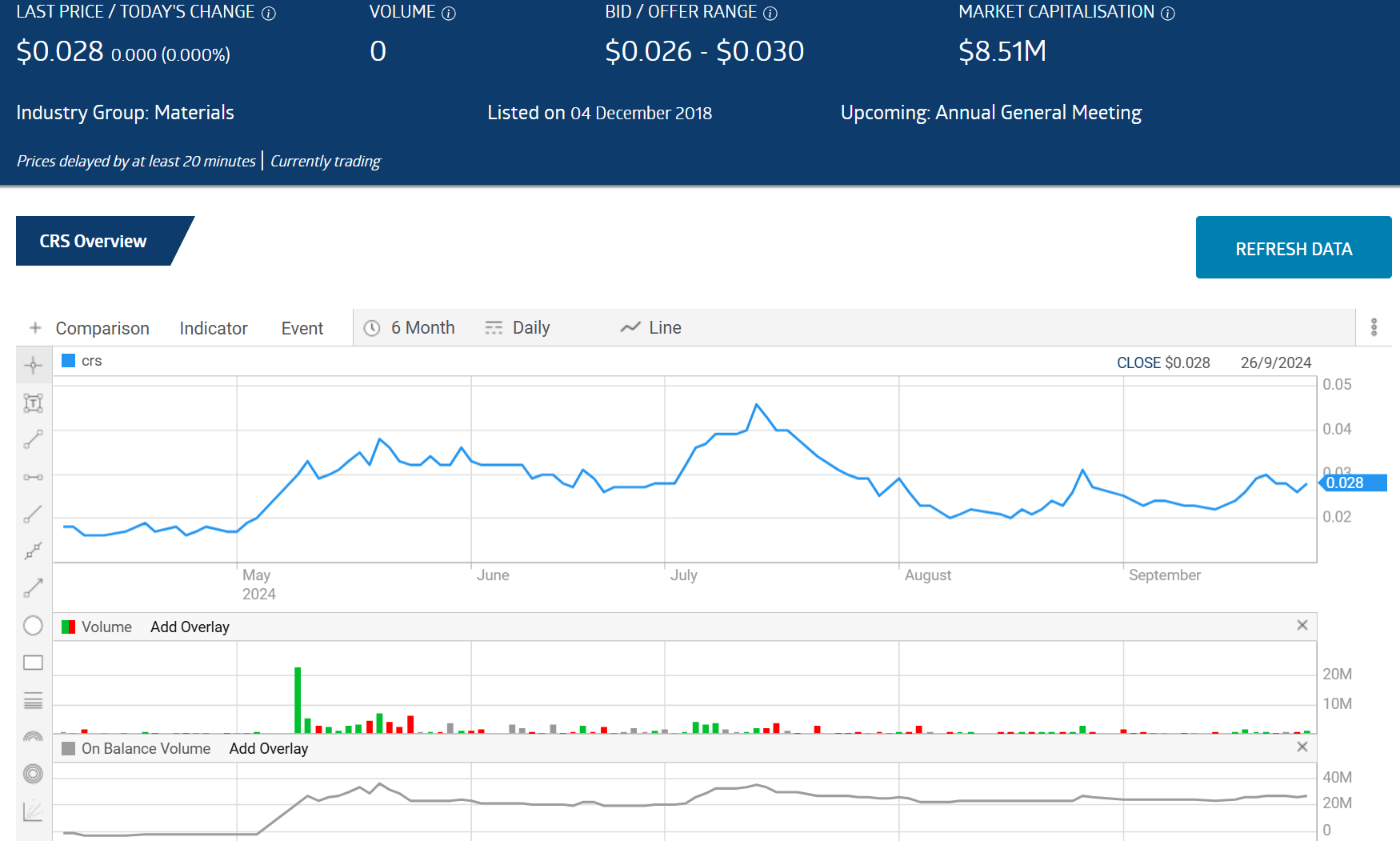1400x841 pixels.
Task: Click the 26/9/2024 date readout
Action: pyautogui.click(x=1276, y=362)
